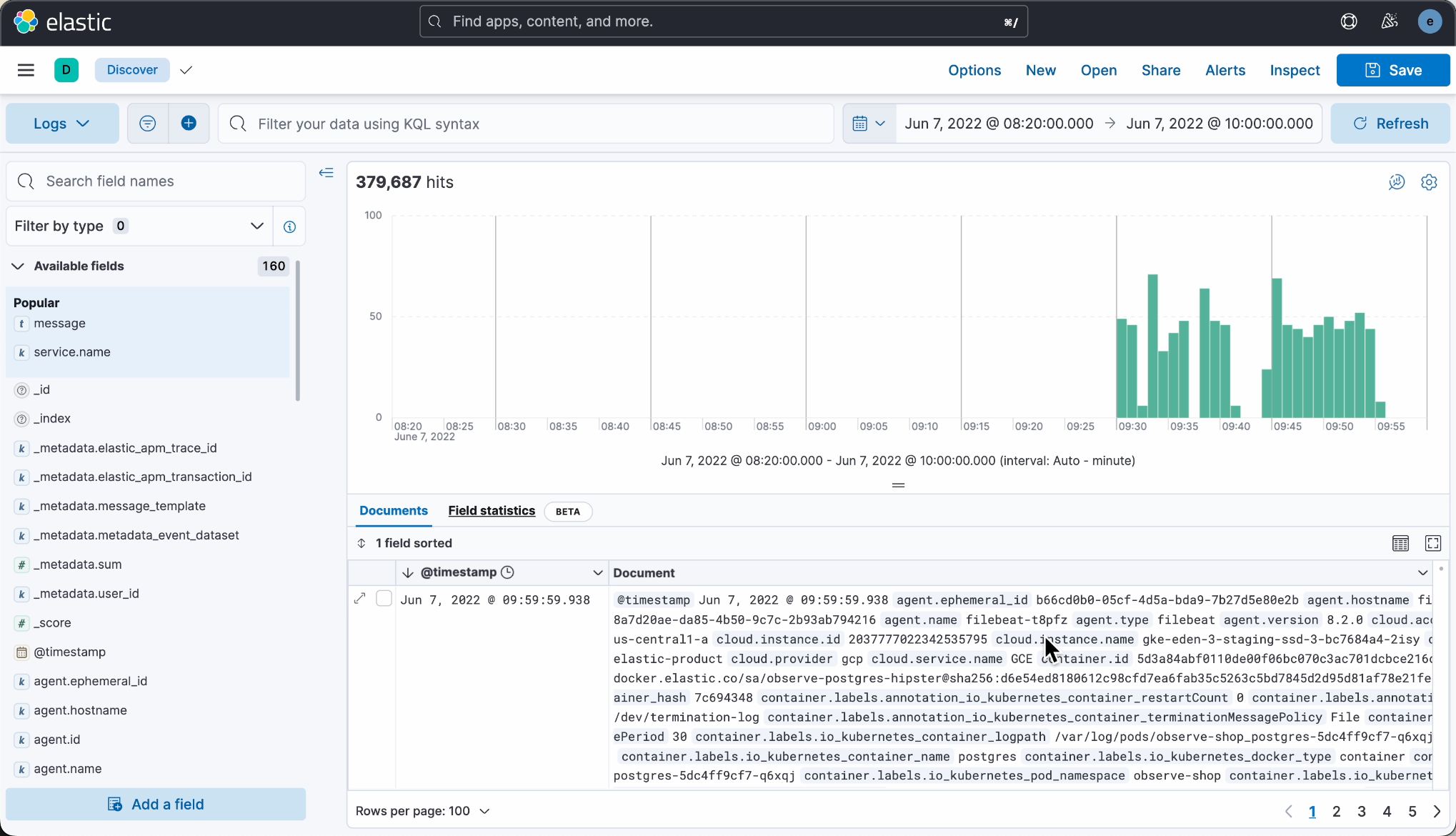1456x836 pixels.
Task: Open the main navigation hamburger menu
Action: pos(26,70)
